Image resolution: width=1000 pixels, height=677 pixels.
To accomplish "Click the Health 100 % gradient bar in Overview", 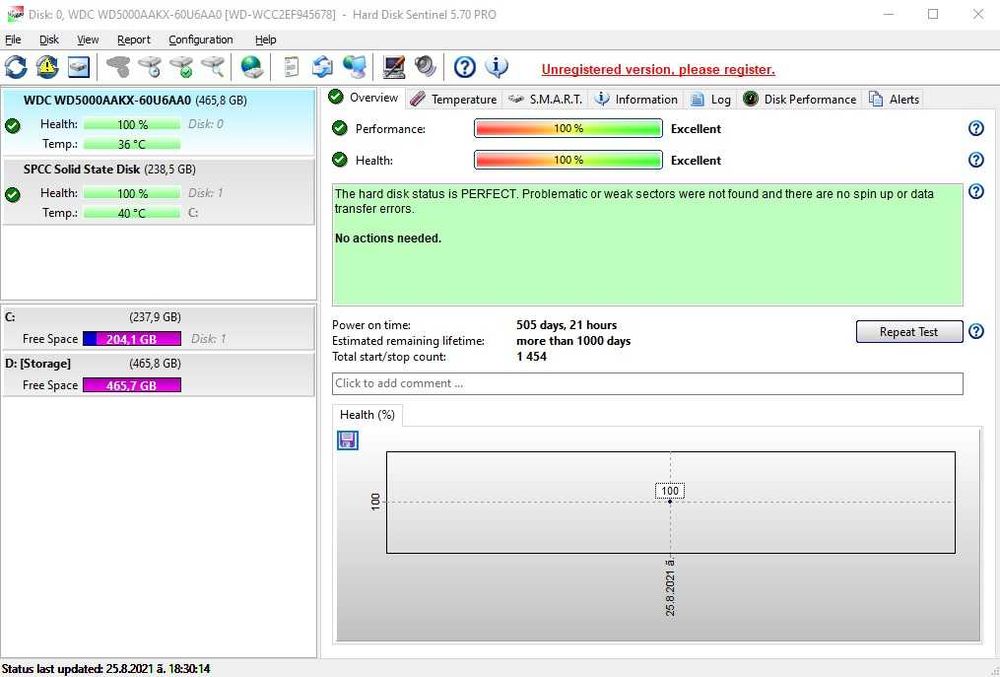I will tap(568, 160).
